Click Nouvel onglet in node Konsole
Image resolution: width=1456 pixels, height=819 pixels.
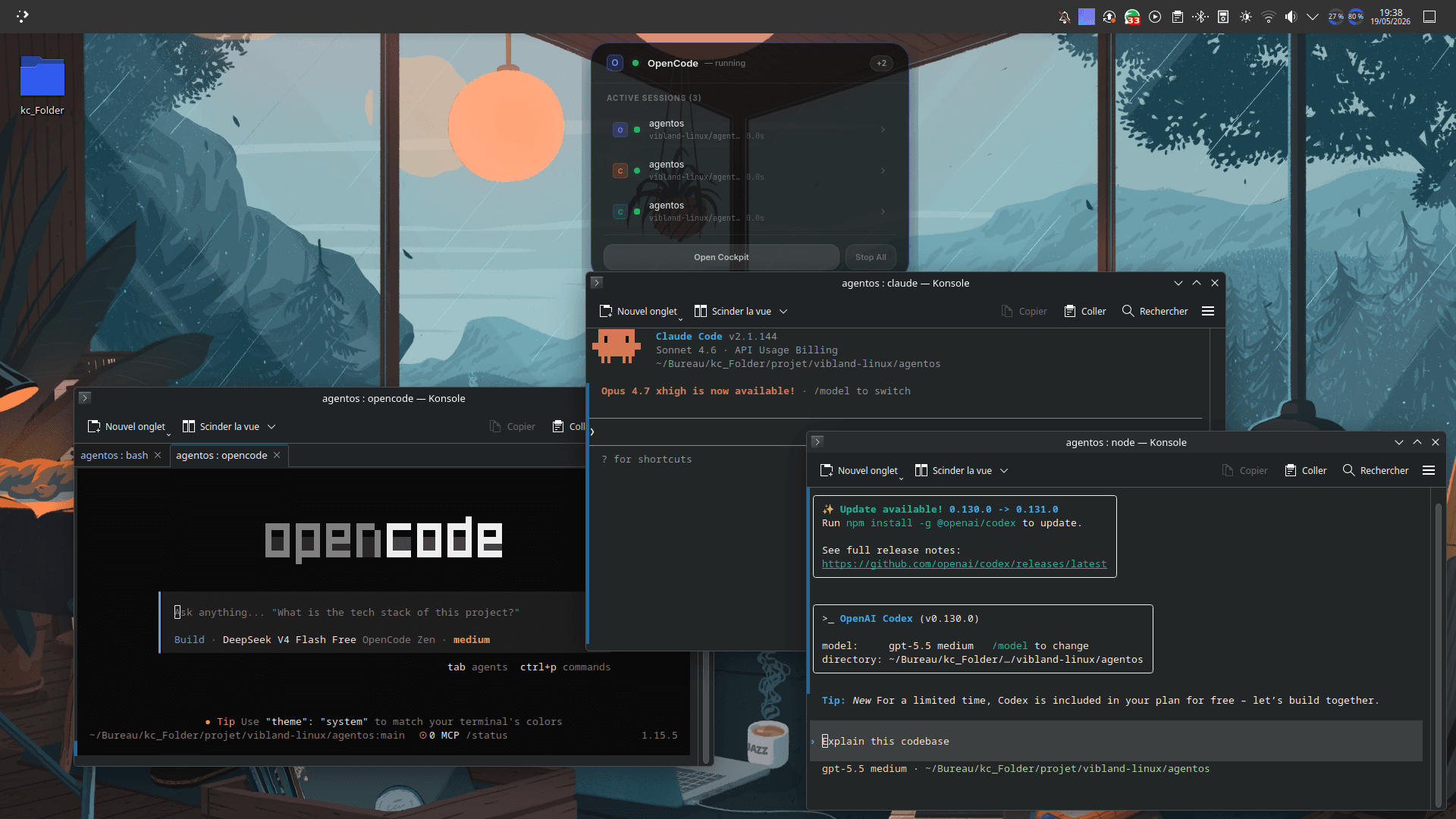point(859,471)
